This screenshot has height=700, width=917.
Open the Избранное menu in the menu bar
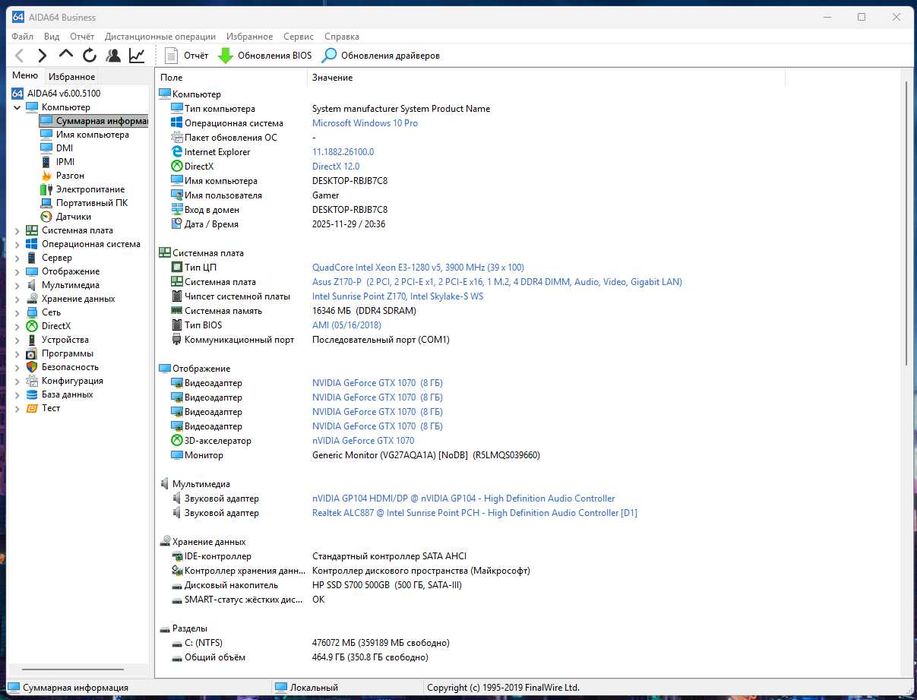(x=250, y=36)
